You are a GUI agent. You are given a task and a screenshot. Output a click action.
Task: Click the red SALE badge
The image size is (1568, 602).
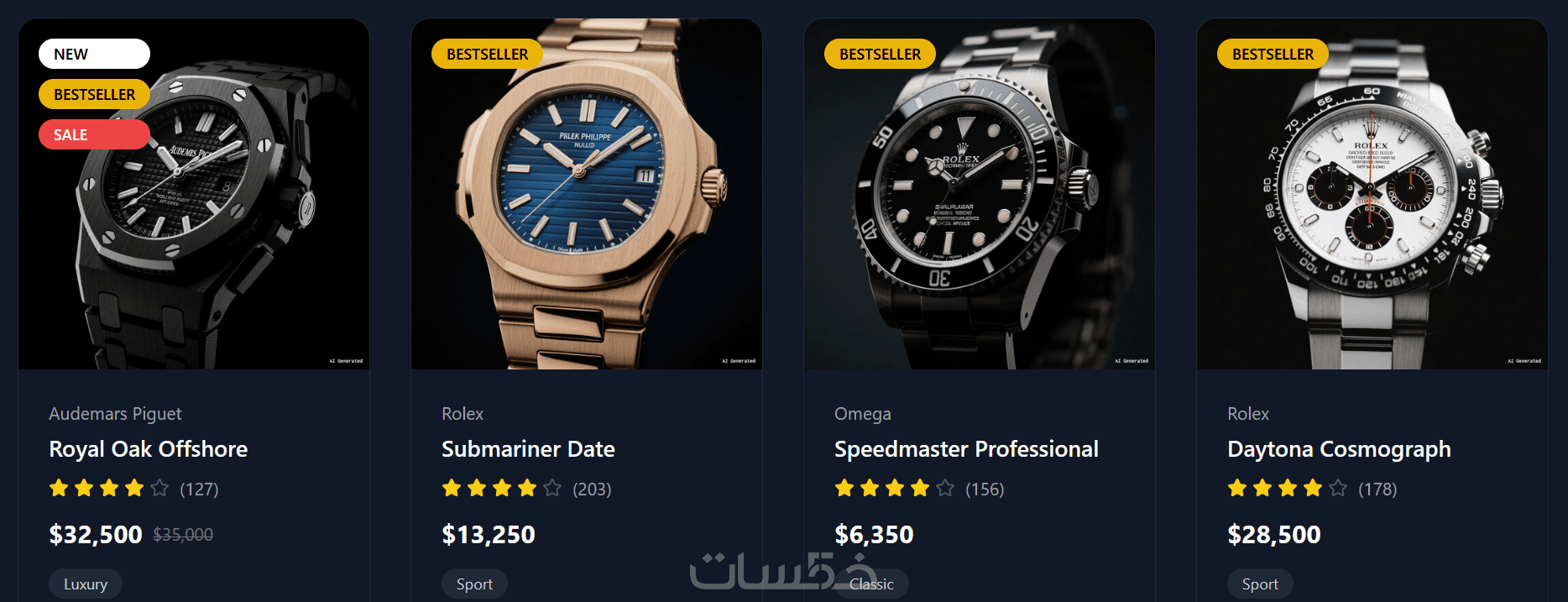click(94, 134)
